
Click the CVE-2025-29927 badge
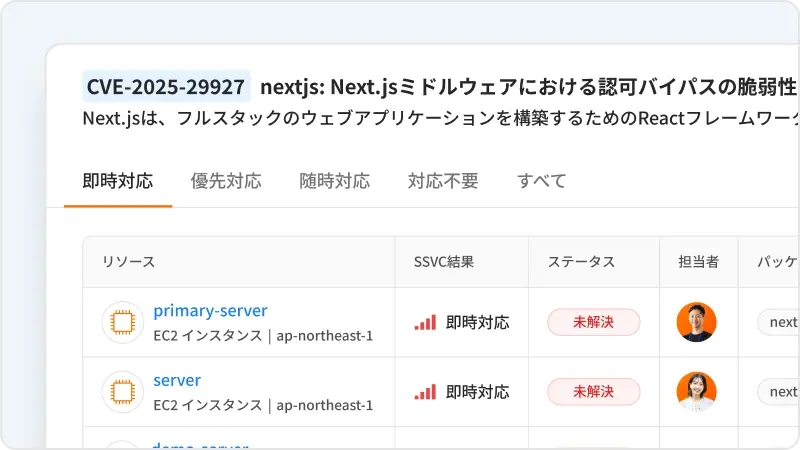pyautogui.click(x=166, y=87)
